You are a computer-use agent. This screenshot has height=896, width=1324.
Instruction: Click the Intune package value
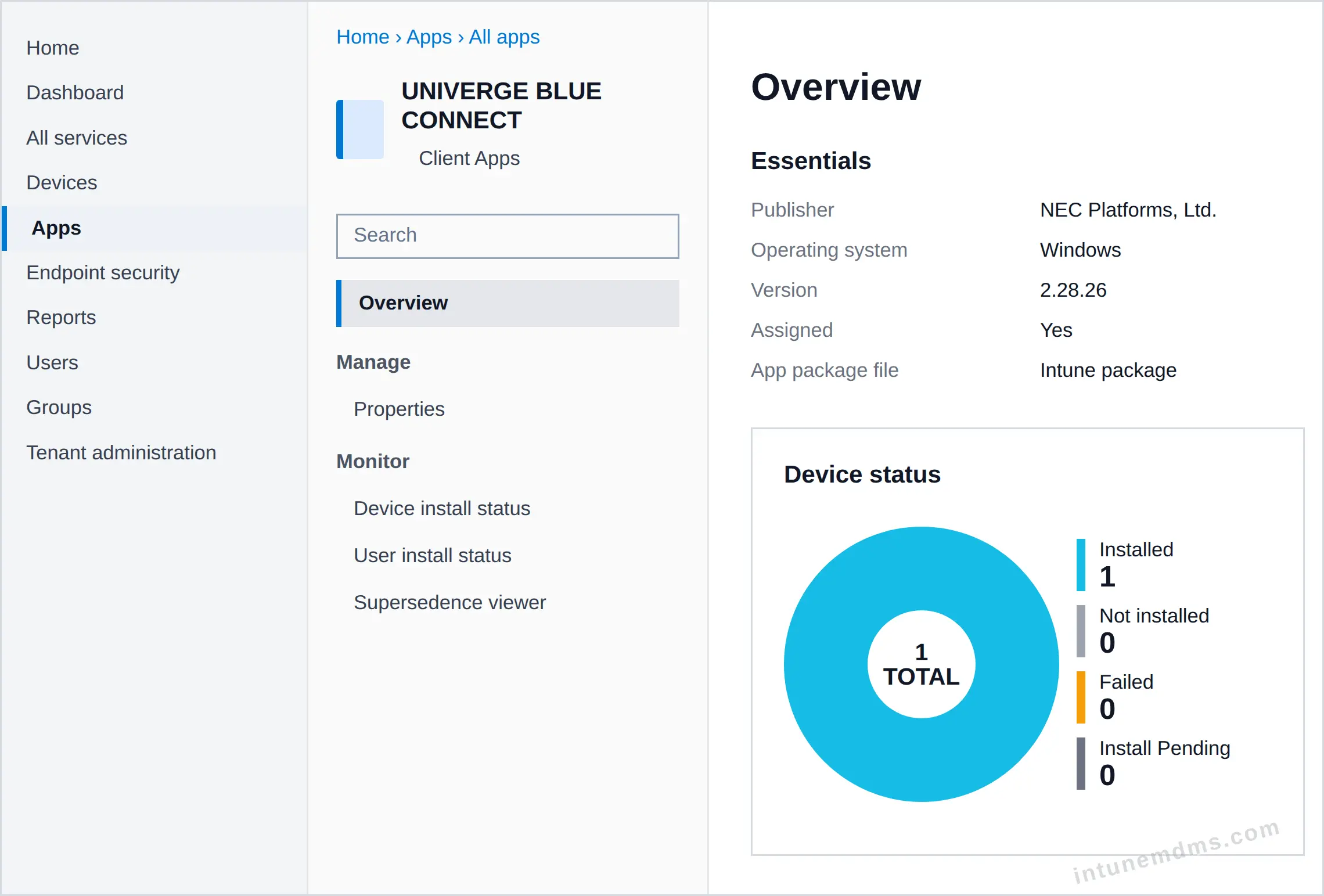tap(1108, 370)
